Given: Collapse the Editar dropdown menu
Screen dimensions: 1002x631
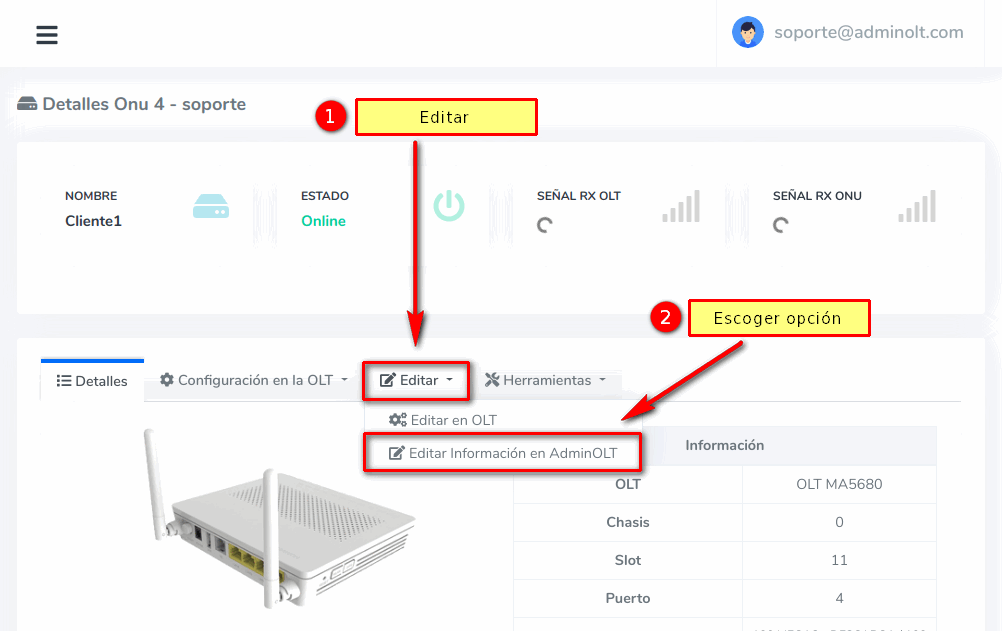Looking at the screenshot, I should (416, 380).
